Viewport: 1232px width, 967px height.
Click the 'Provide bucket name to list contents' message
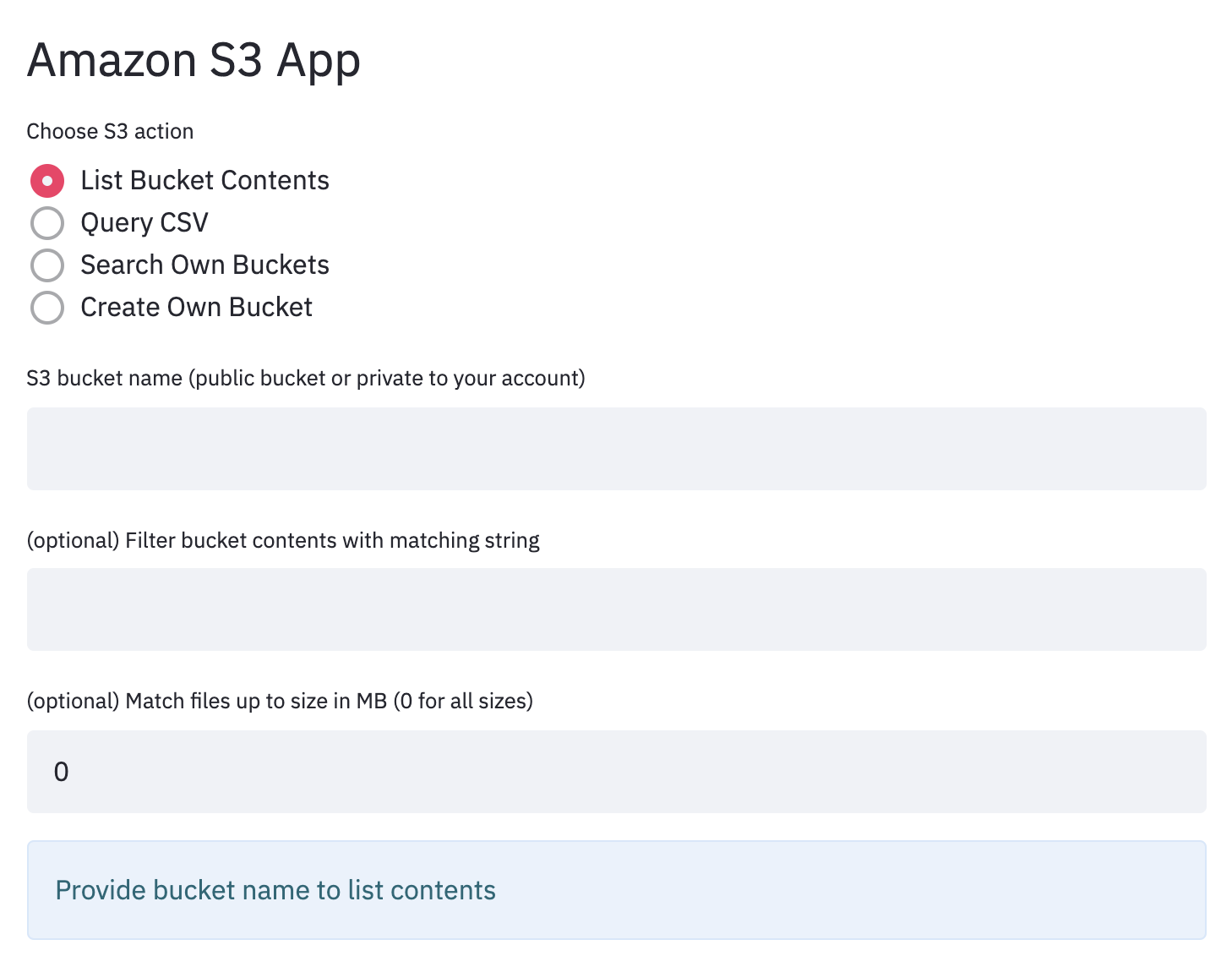275,890
